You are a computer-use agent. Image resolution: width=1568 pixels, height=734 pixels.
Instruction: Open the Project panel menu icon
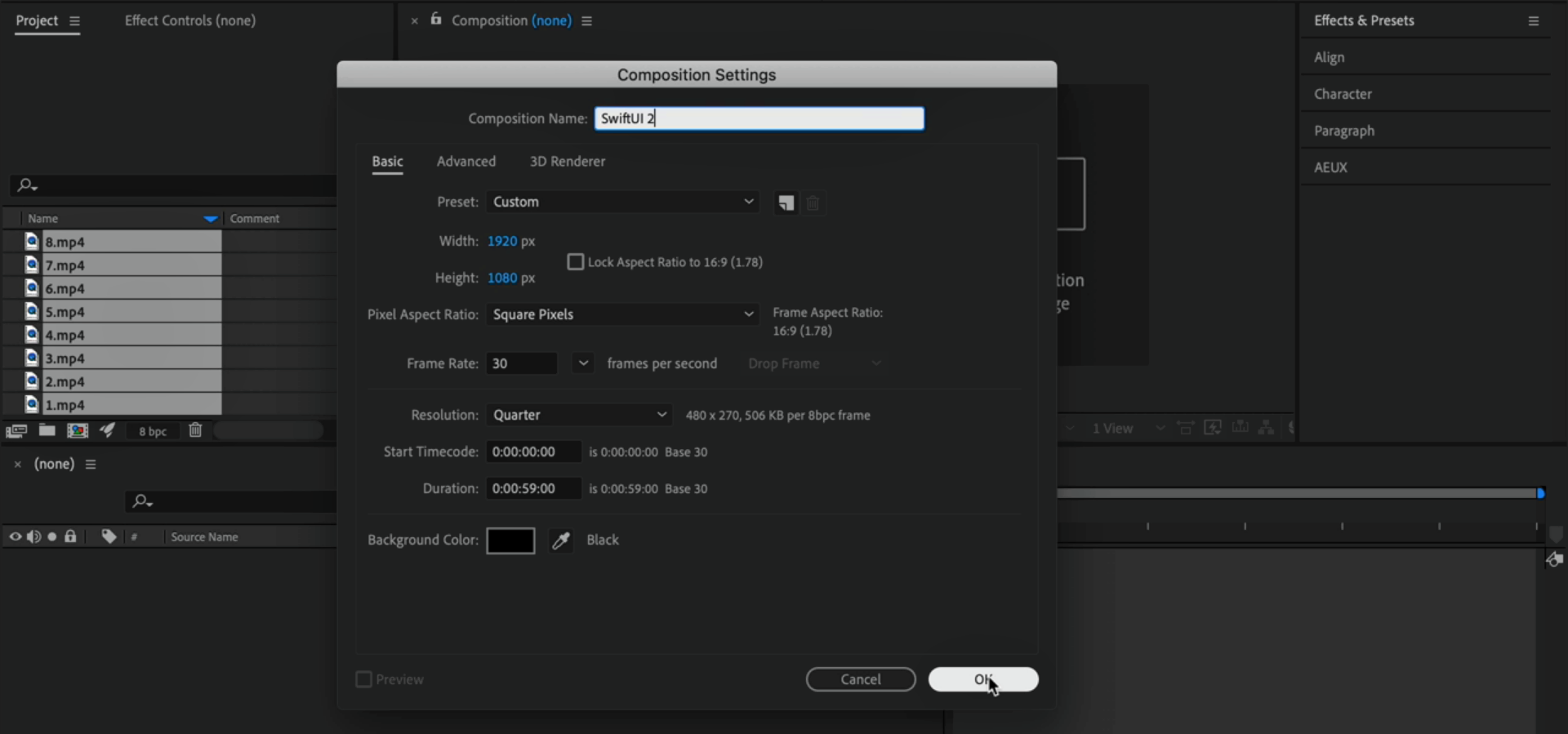(x=74, y=21)
